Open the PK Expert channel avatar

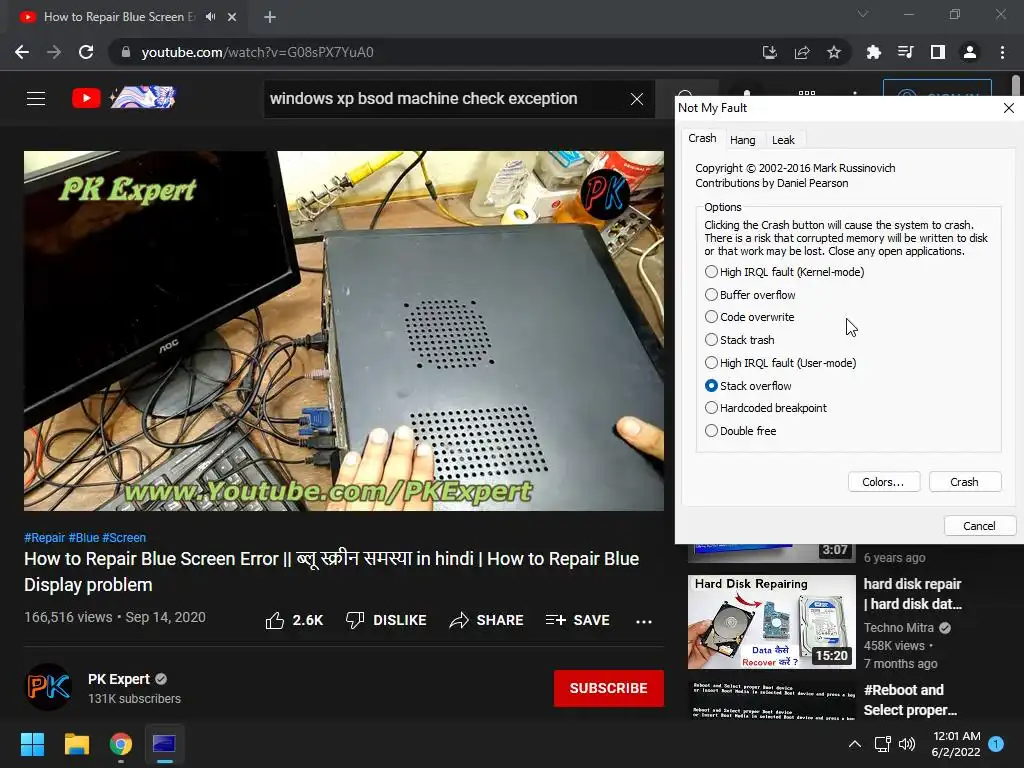tap(48, 687)
